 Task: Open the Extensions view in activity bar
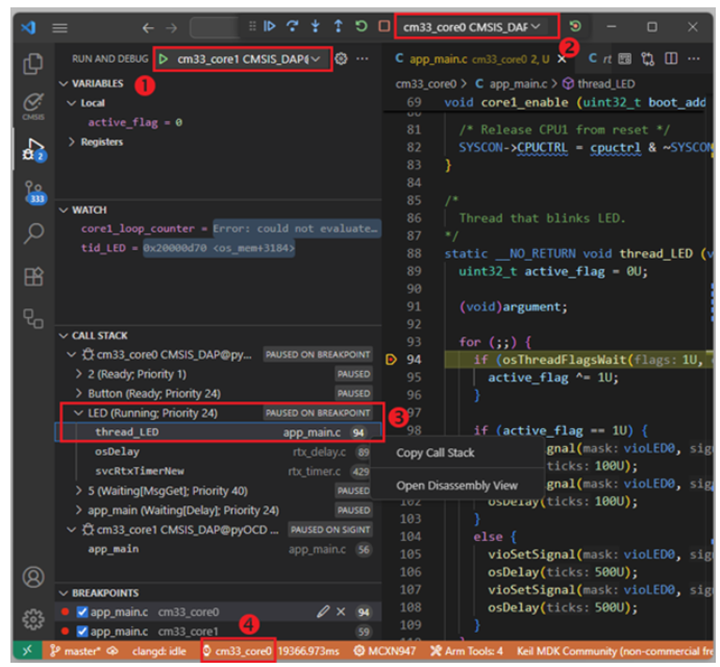pos(33,276)
